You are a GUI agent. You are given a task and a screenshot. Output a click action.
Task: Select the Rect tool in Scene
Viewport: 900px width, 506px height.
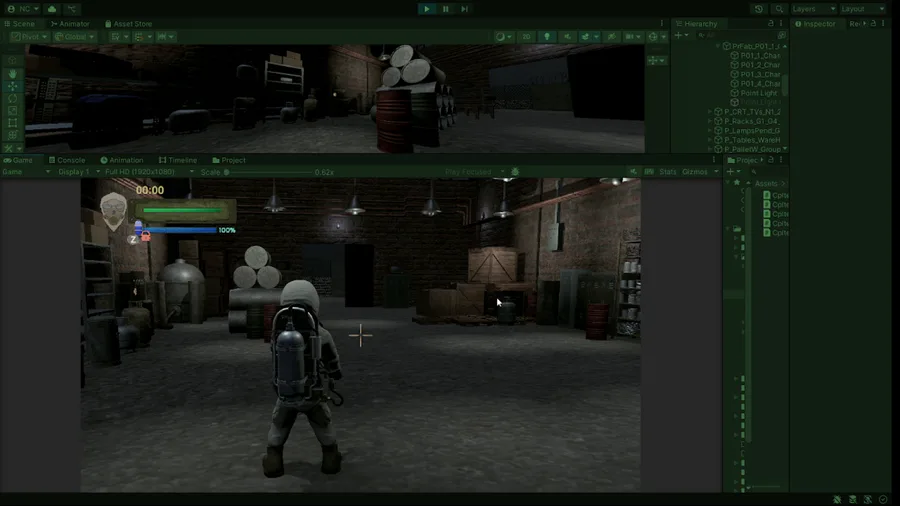13,123
